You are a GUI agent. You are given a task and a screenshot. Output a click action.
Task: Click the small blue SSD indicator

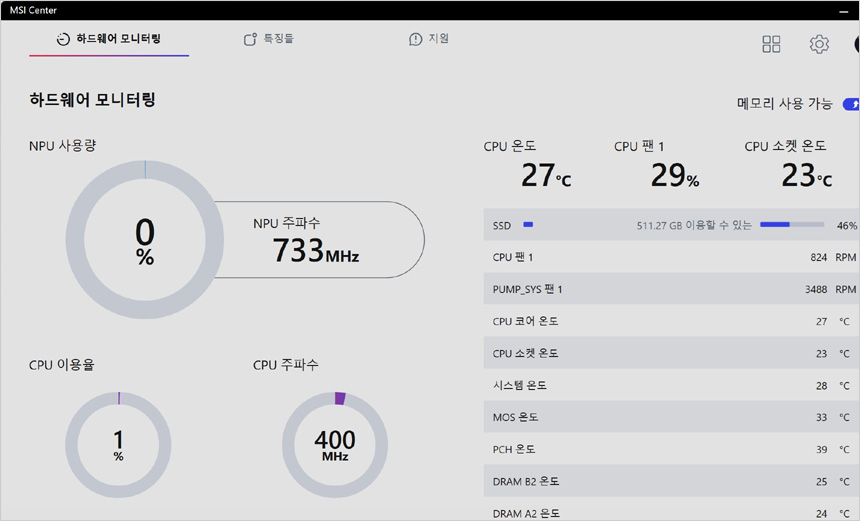click(528, 224)
